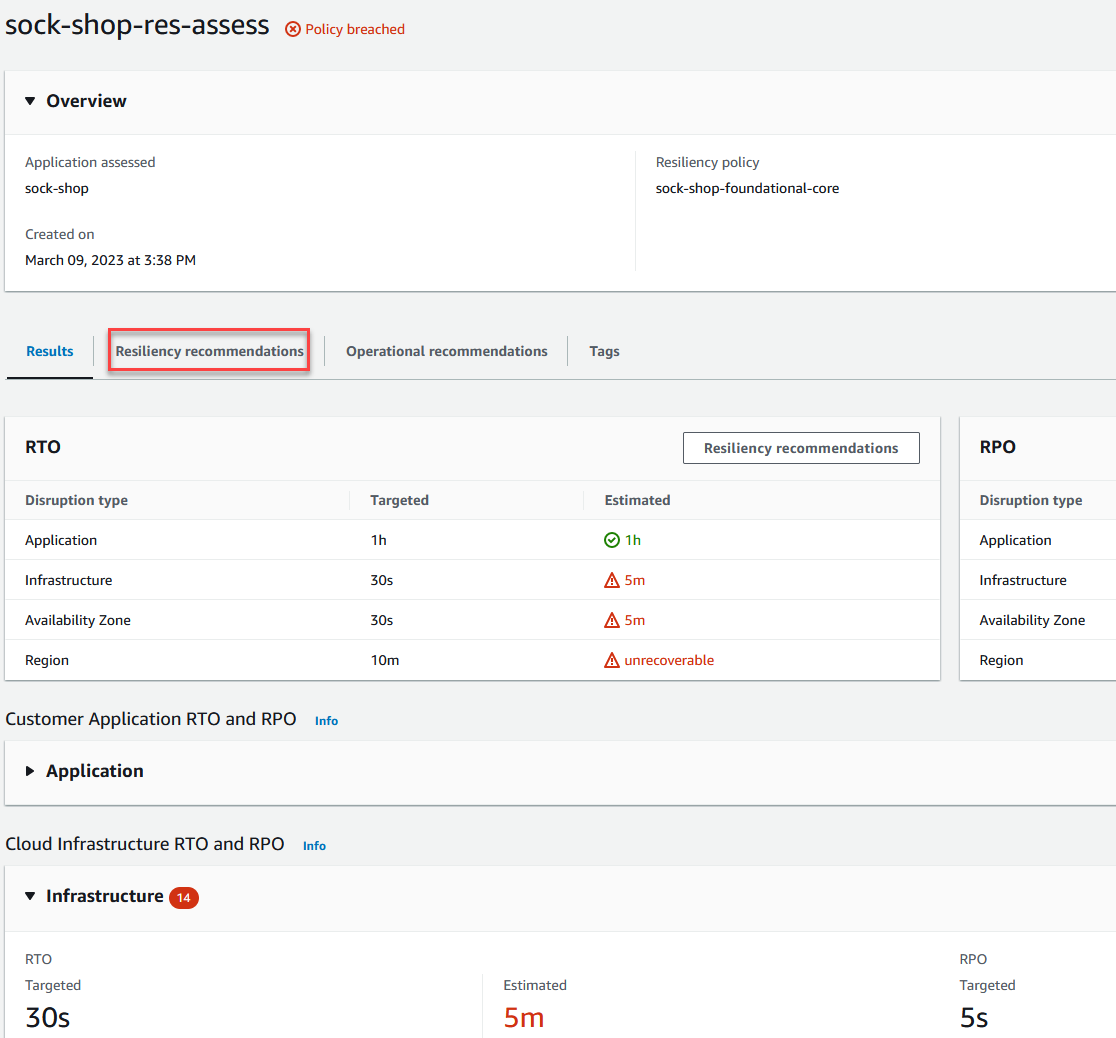Switch to Resiliency recommendations tab
The image size is (1116, 1038).
(x=209, y=351)
